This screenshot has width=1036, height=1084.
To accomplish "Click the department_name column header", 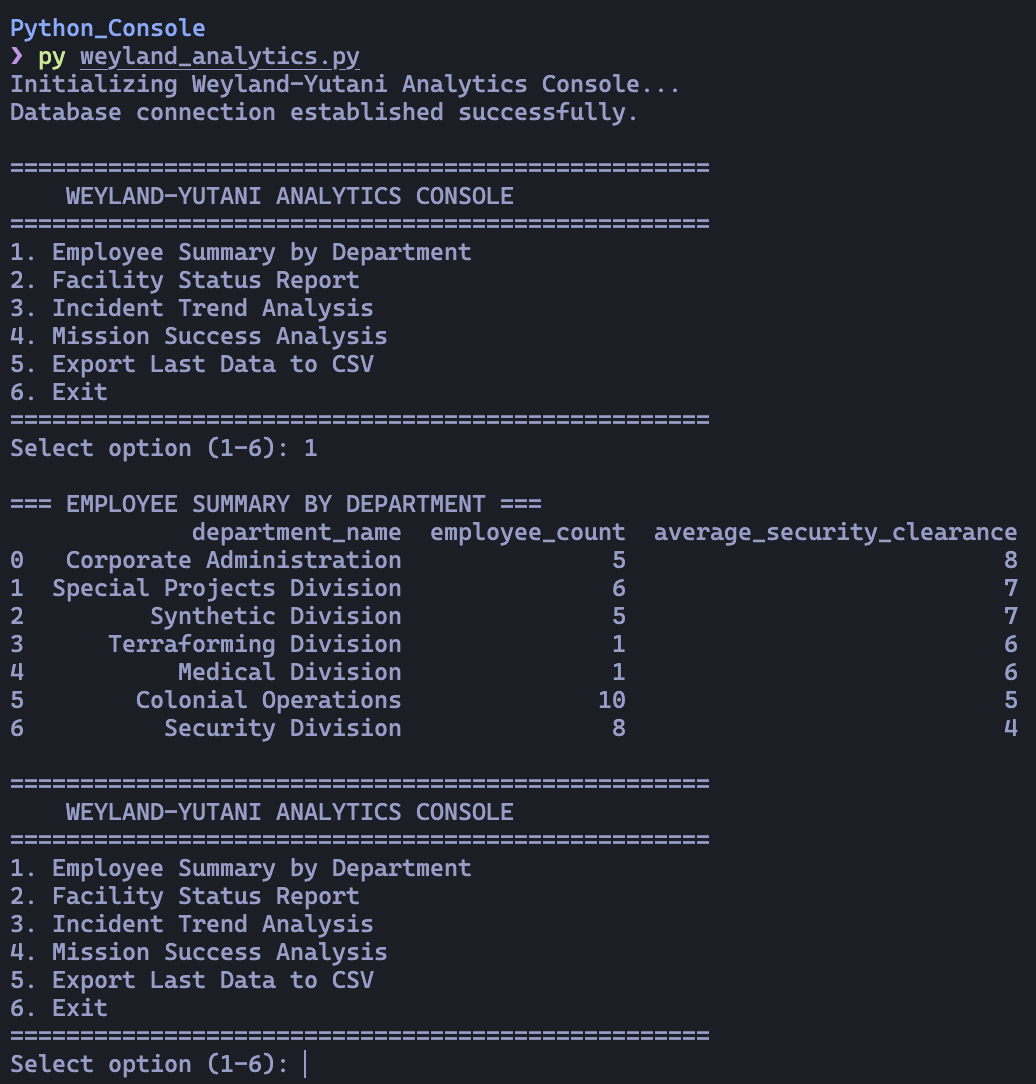I will 296,532.
